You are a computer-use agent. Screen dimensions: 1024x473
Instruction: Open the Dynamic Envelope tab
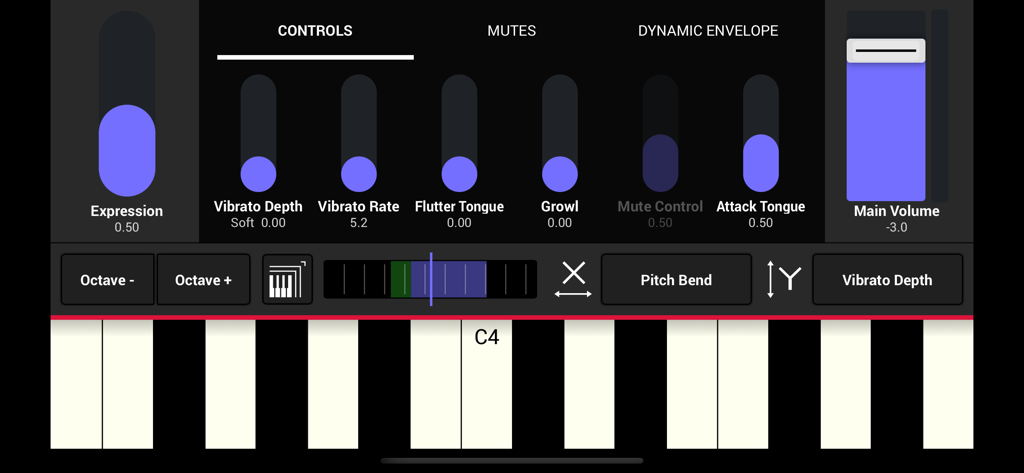pyautogui.click(x=708, y=31)
